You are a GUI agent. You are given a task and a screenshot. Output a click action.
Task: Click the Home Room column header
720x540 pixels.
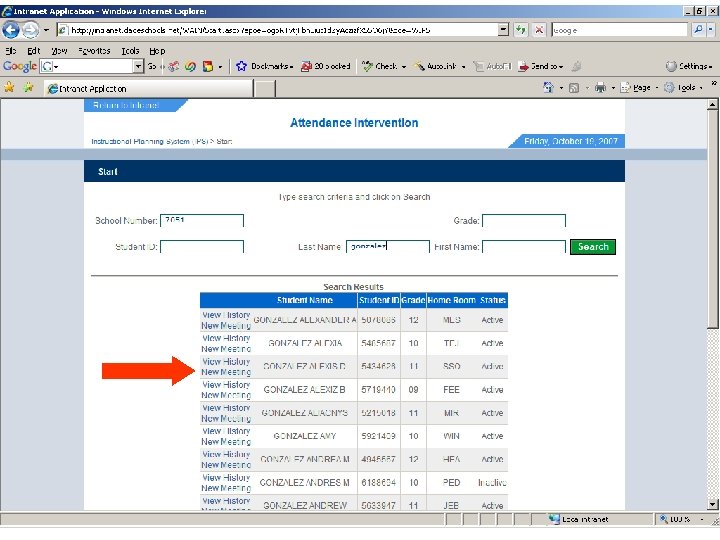coord(451,300)
